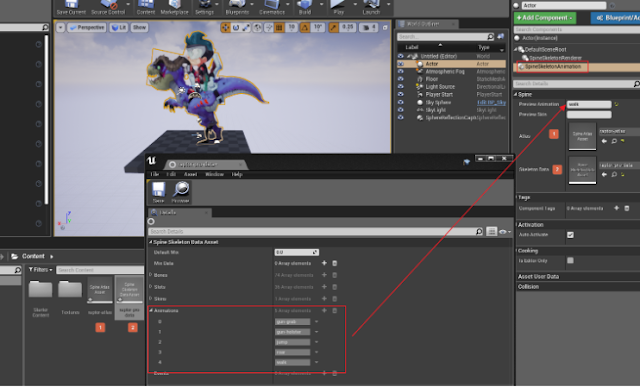Hide the Floor using its eye icon
Image resolution: width=640 pixels, height=387 pixels.
pos(400,79)
